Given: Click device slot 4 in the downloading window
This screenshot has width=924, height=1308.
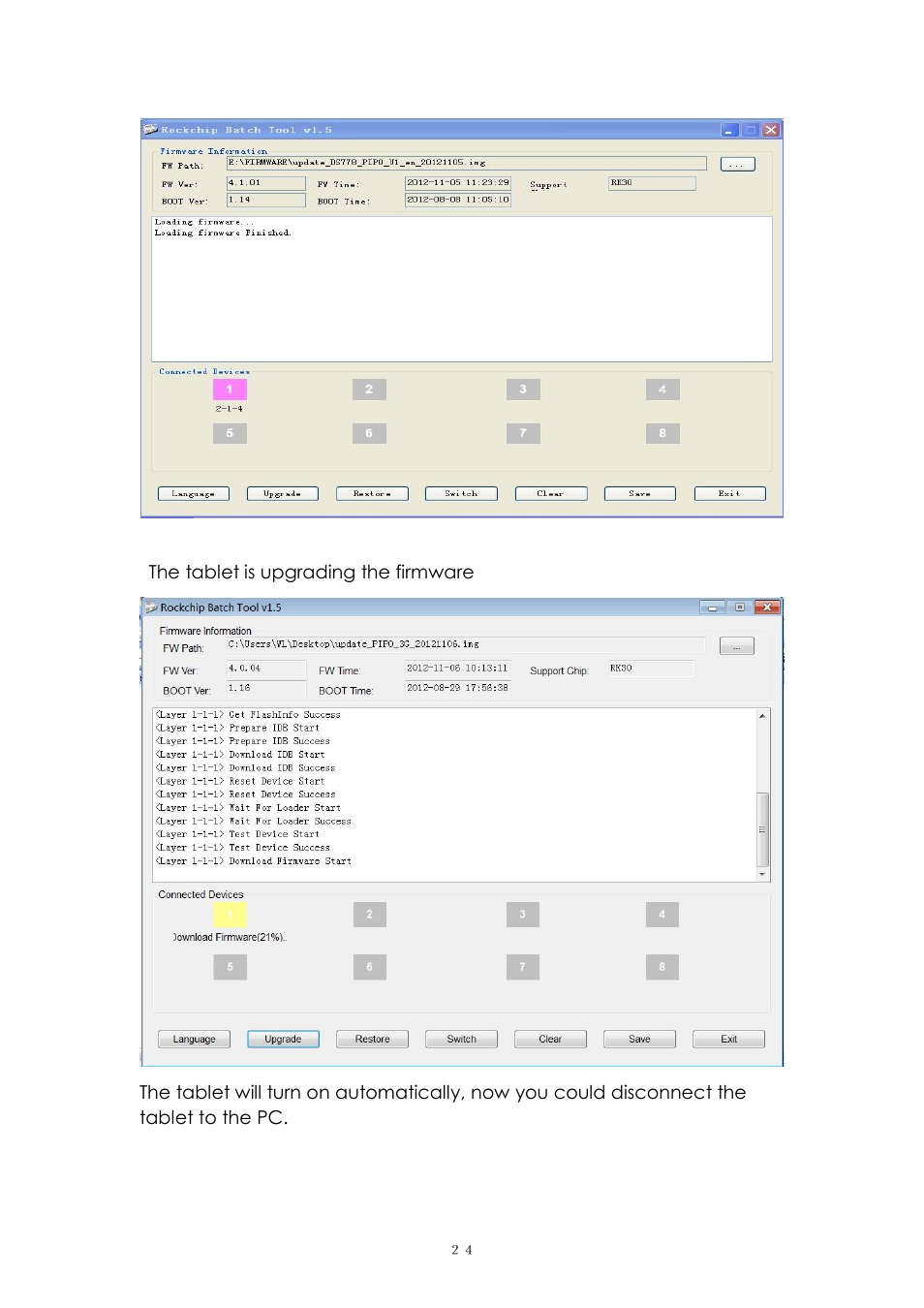Looking at the screenshot, I should click(662, 915).
